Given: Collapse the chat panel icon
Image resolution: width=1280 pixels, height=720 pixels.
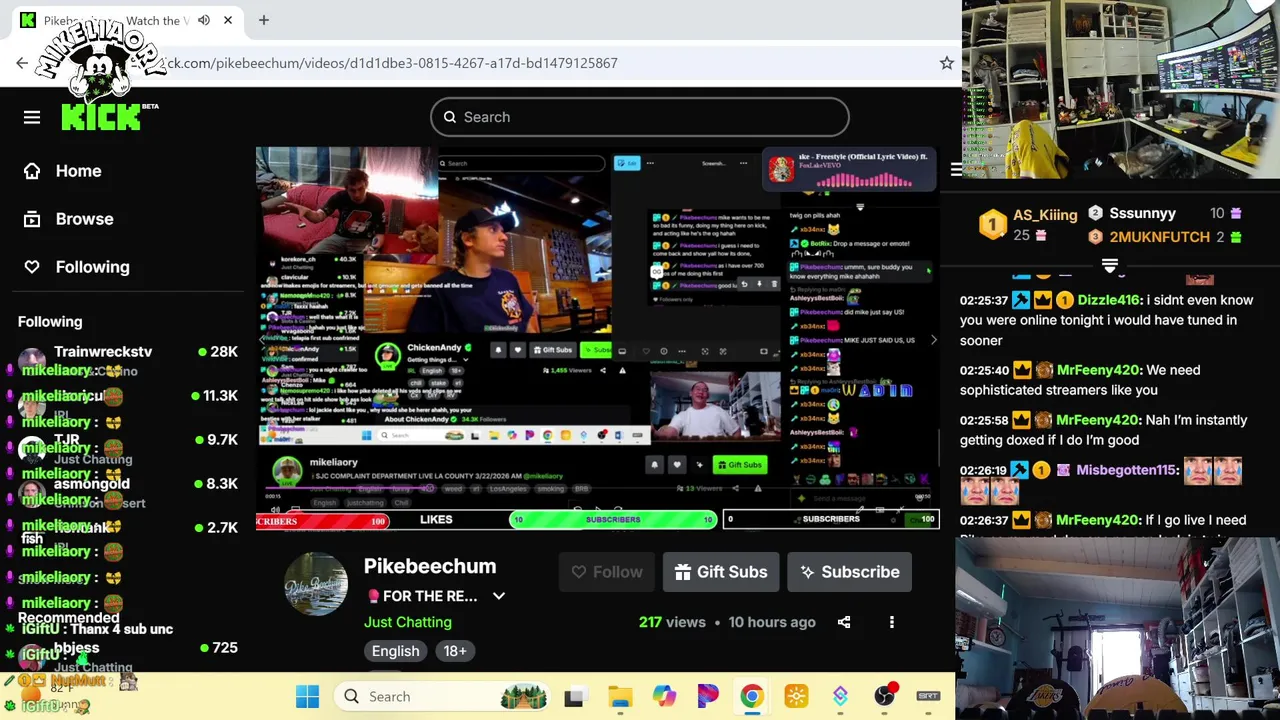Looking at the screenshot, I should (956, 170).
